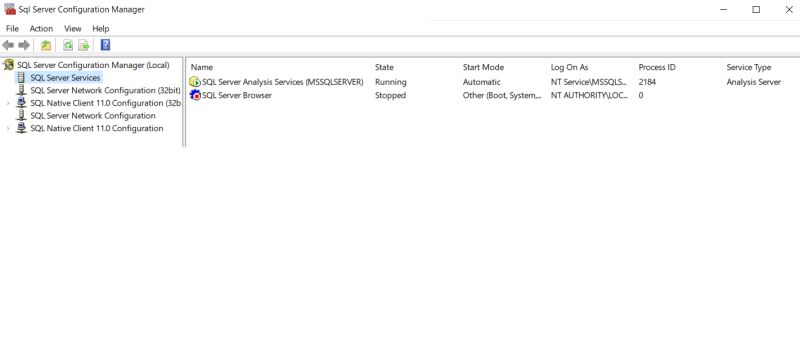Click the Stopped state cell
This screenshot has height=364, width=800.
point(390,95)
